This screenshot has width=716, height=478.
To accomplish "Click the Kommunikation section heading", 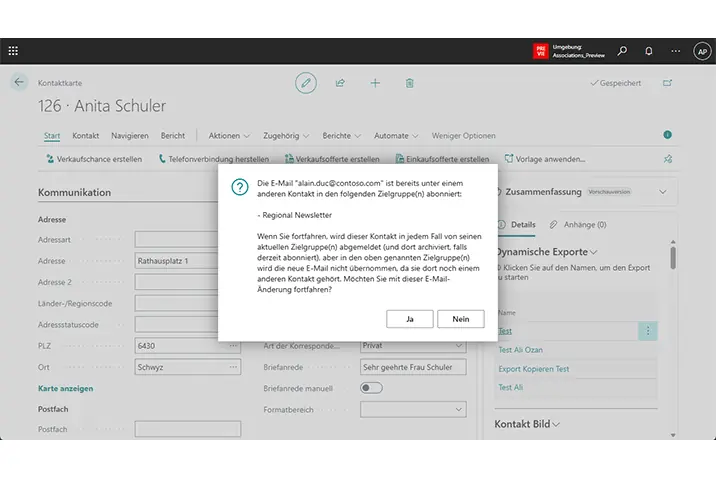I will [x=74, y=192].
